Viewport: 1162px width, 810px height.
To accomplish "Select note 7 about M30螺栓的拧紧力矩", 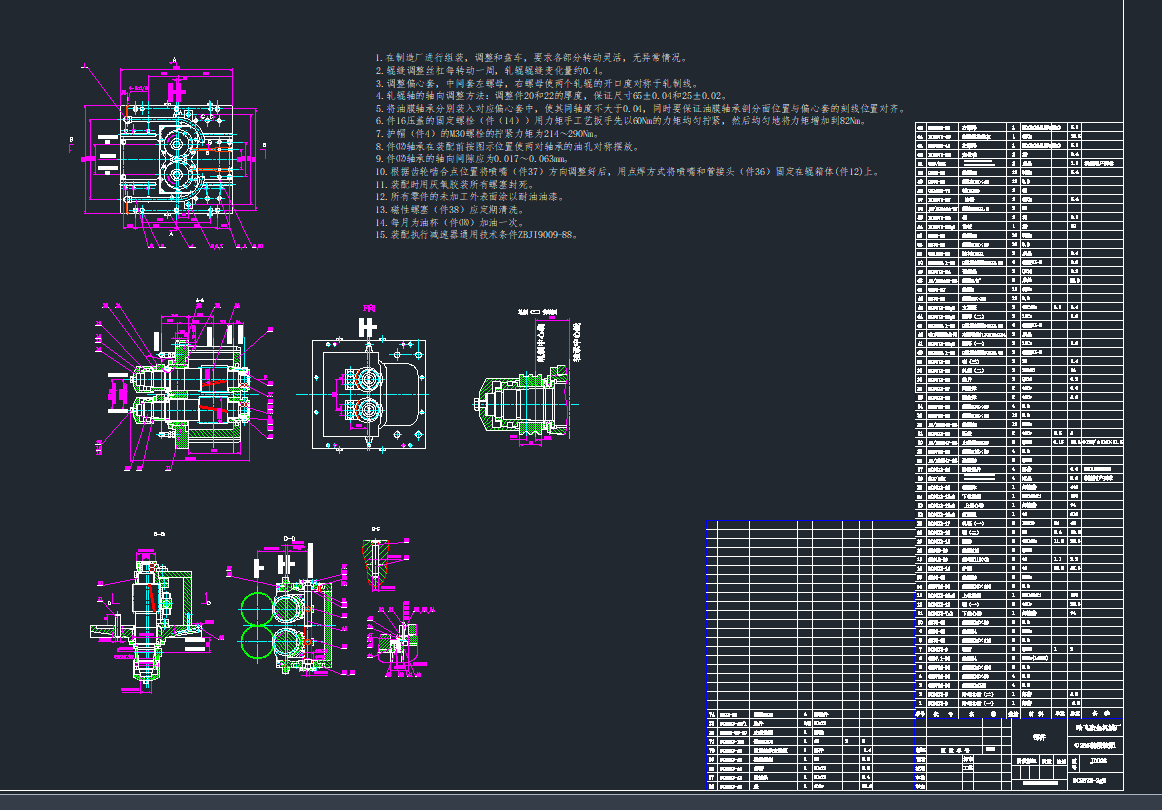I will pos(487,133).
